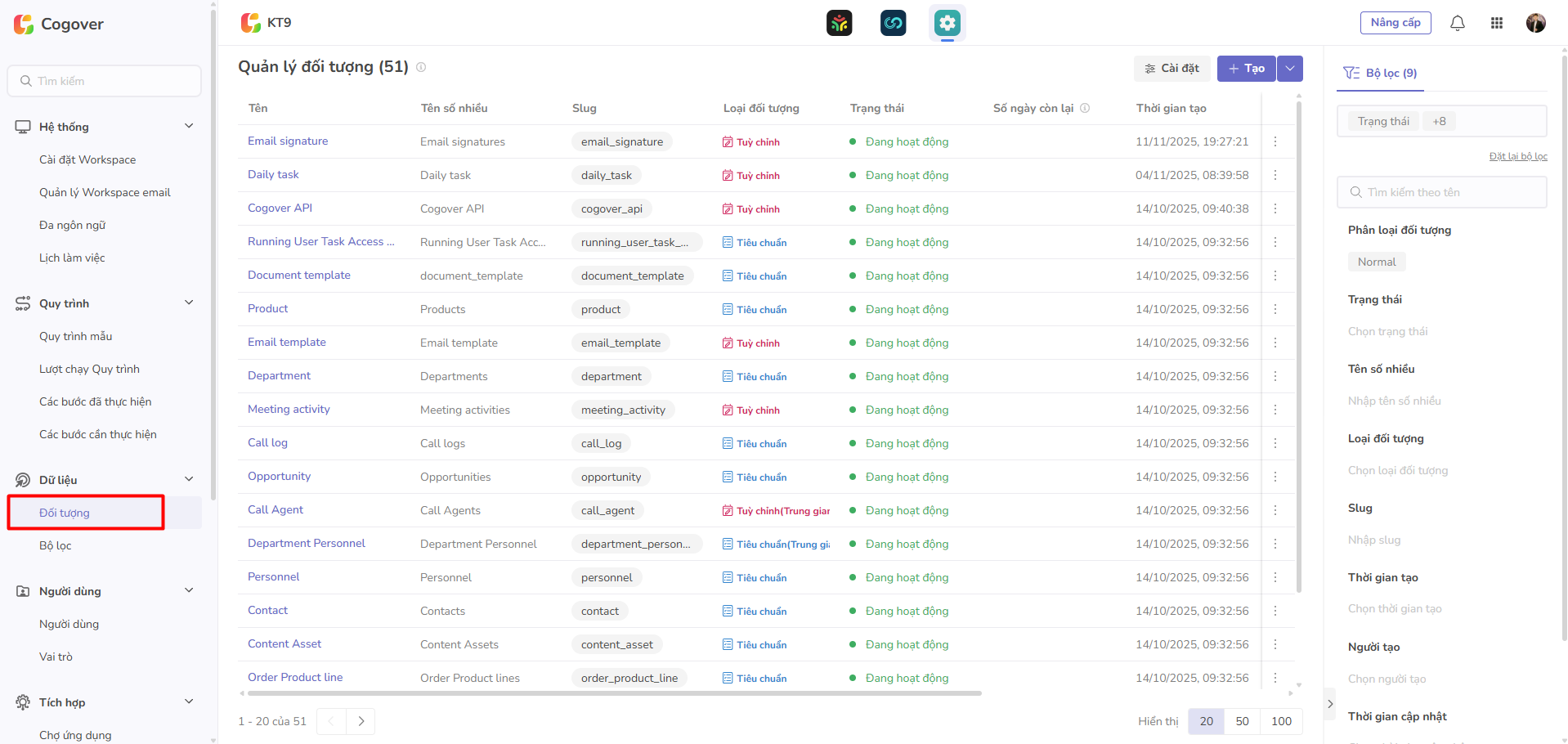This screenshot has width=1568, height=744.
Task: Collapse the Hệ thống sidebar section
Action: click(189, 126)
